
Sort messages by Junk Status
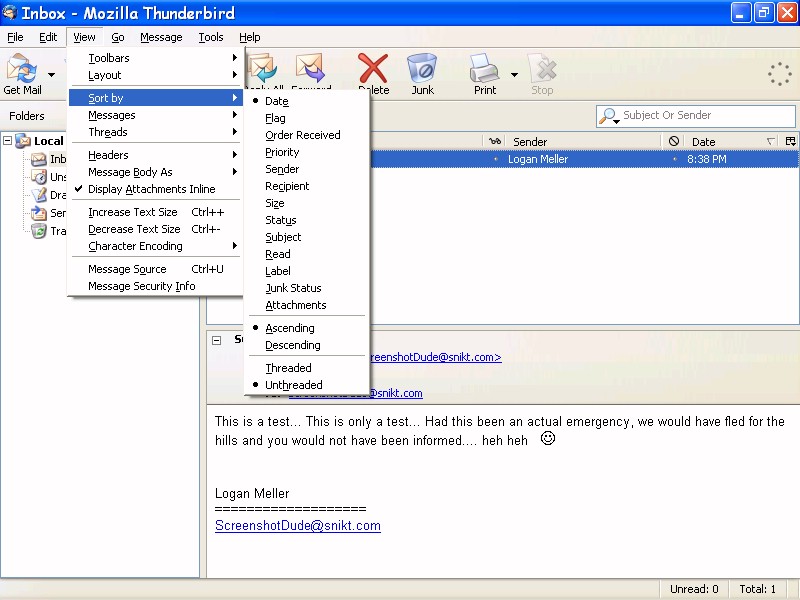pos(307,288)
